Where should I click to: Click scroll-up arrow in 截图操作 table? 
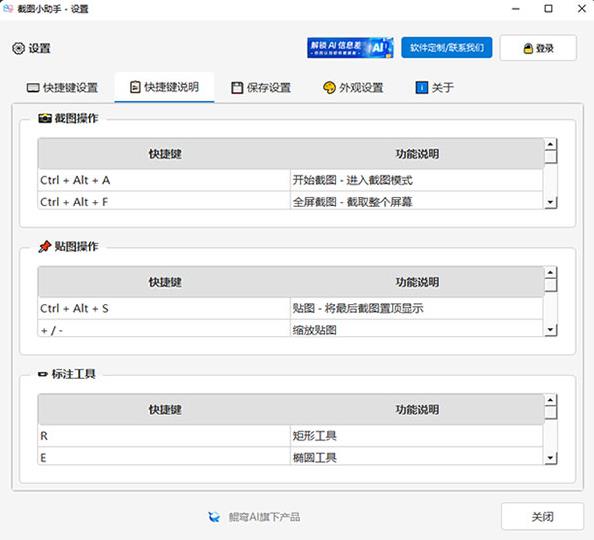tap(550, 144)
